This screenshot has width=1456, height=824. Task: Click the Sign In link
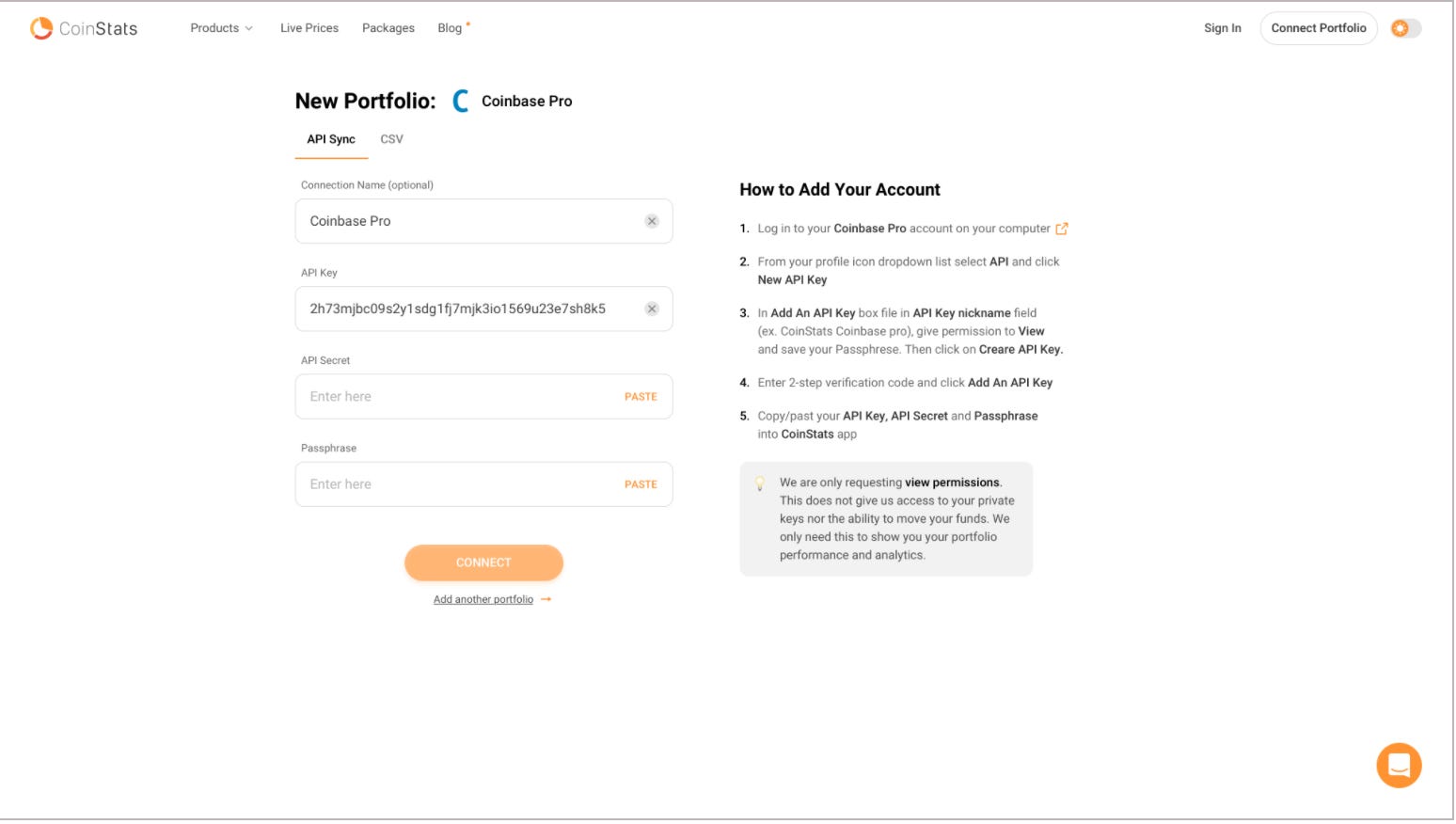pos(1223,28)
